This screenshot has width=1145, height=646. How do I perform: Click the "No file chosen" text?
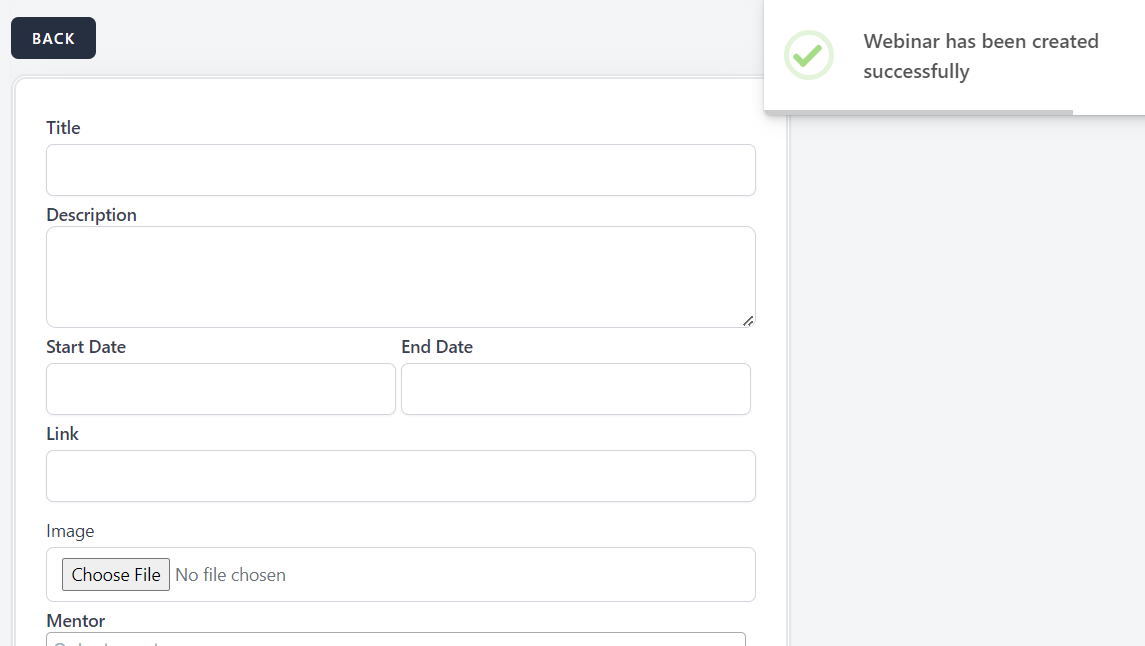230,575
